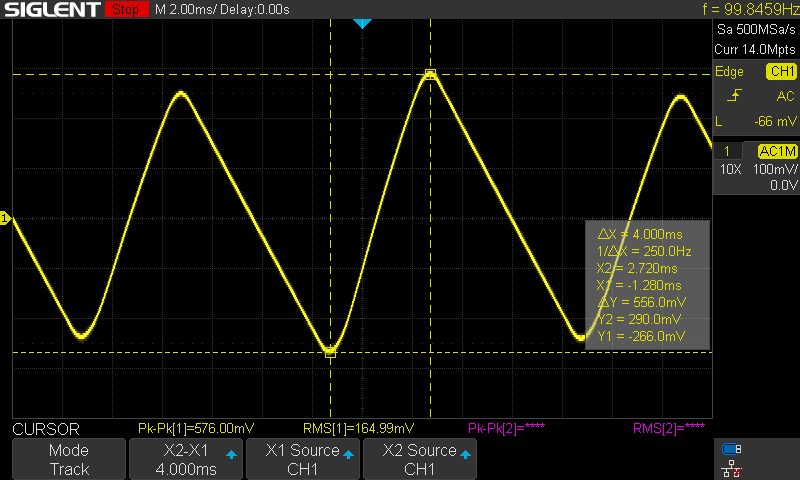Click the disconnected network LAN icon

coord(732,467)
